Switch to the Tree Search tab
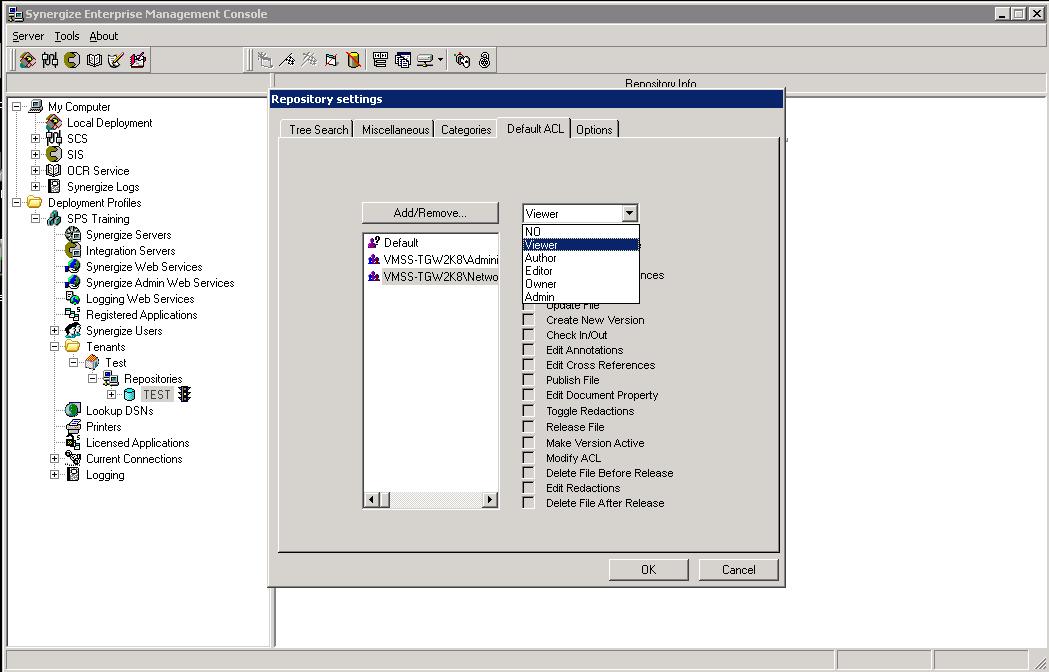Image resolution: width=1049 pixels, height=672 pixels. (x=318, y=129)
